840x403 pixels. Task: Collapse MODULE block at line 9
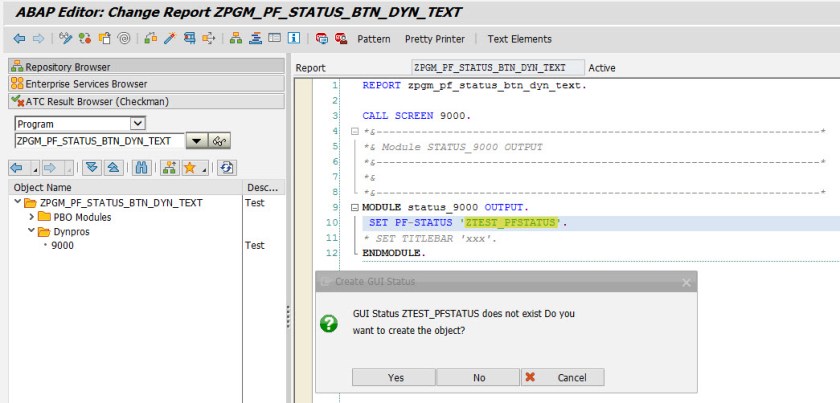pyautogui.click(x=354, y=208)
